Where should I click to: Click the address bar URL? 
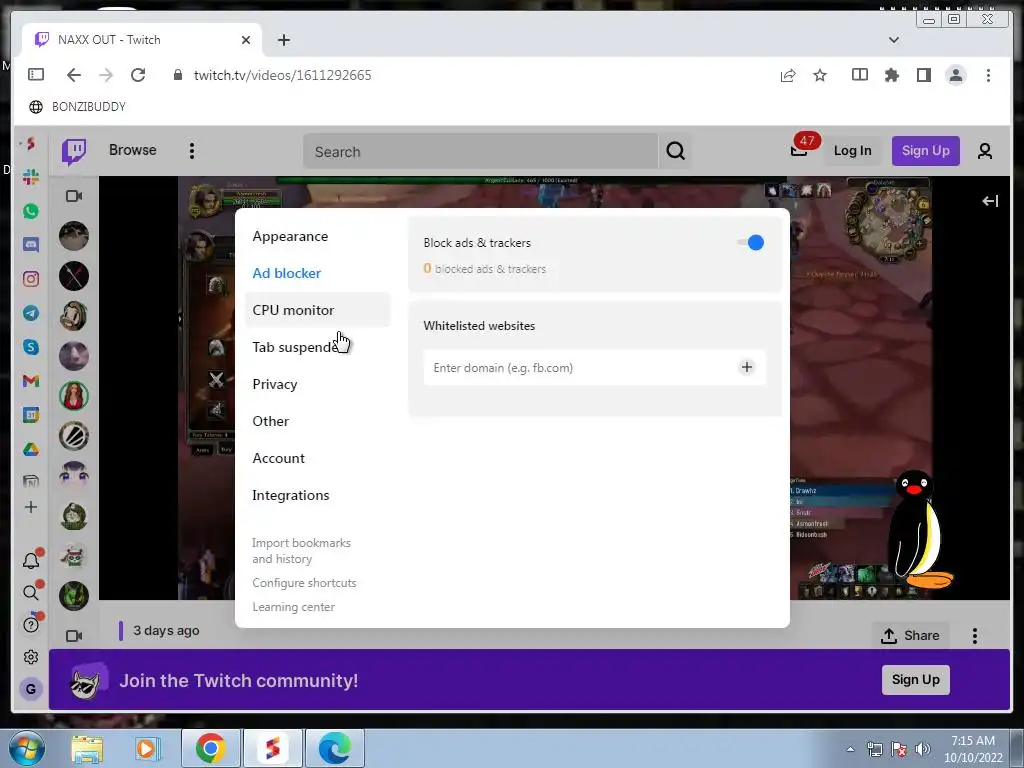[x=282, y=75]
